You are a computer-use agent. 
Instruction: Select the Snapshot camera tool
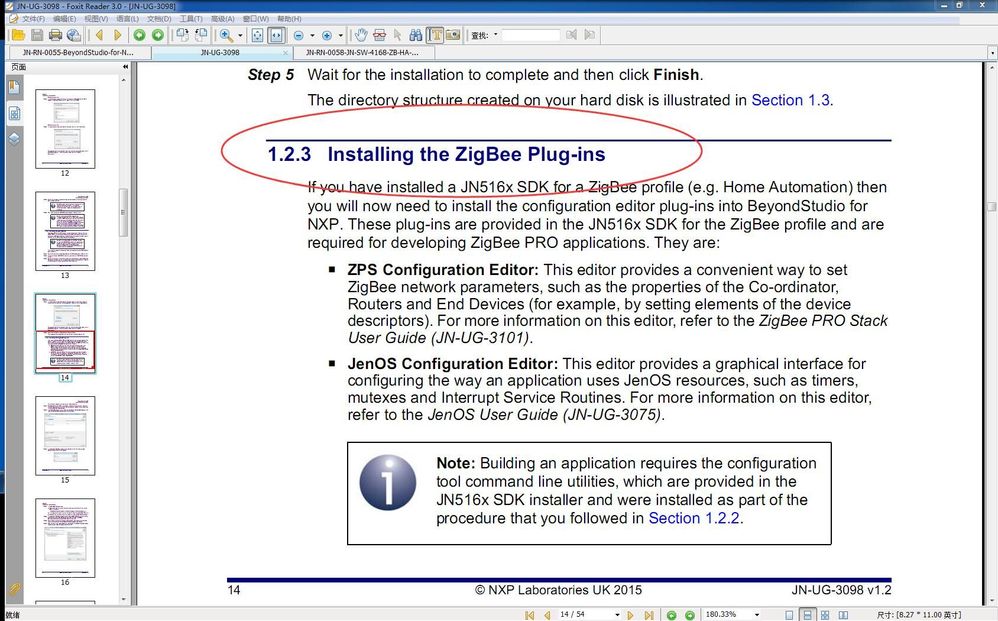pos(453,35)
